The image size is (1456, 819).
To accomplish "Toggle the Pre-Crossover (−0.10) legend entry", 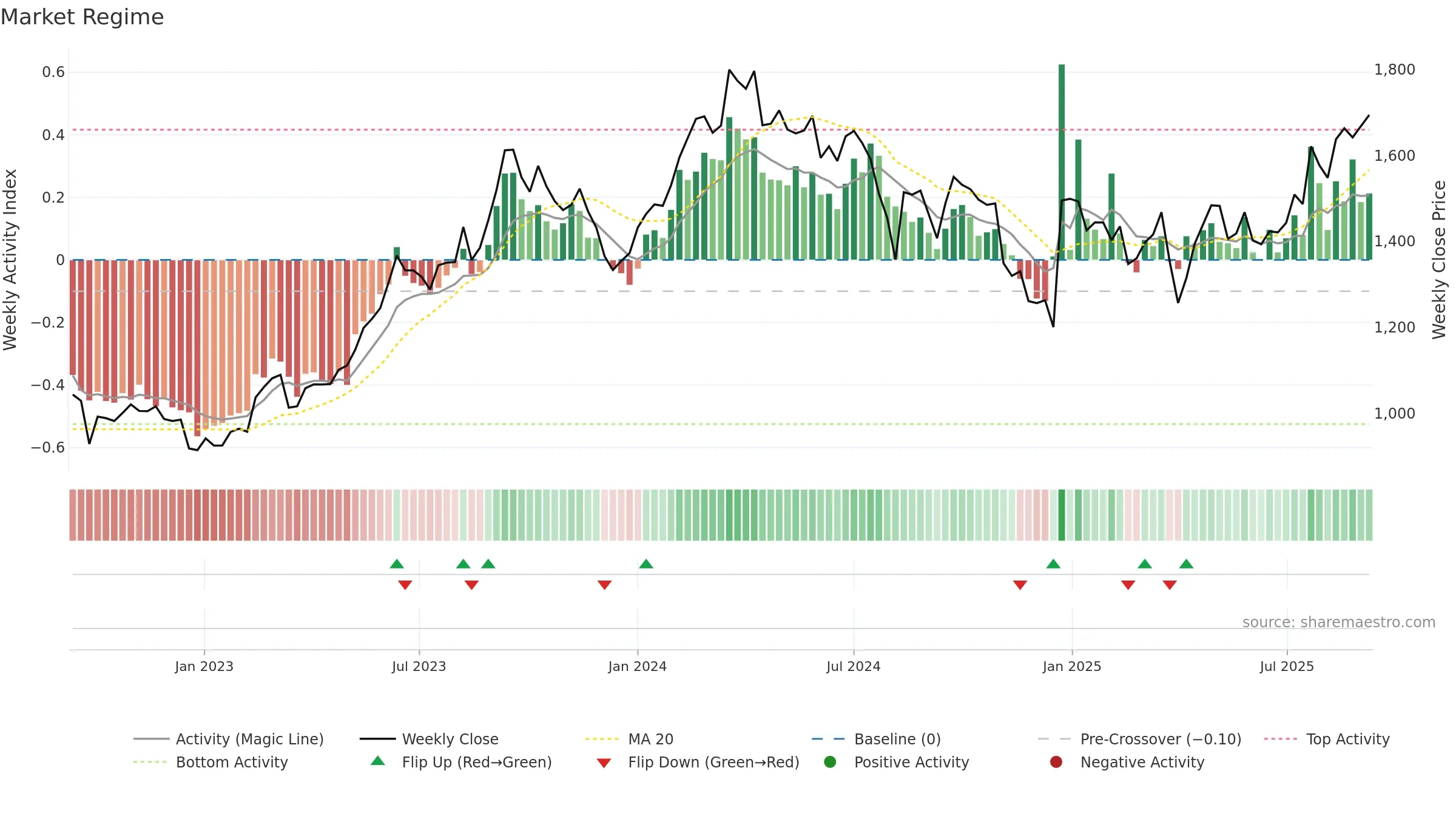I will (x=1139, y=739).
